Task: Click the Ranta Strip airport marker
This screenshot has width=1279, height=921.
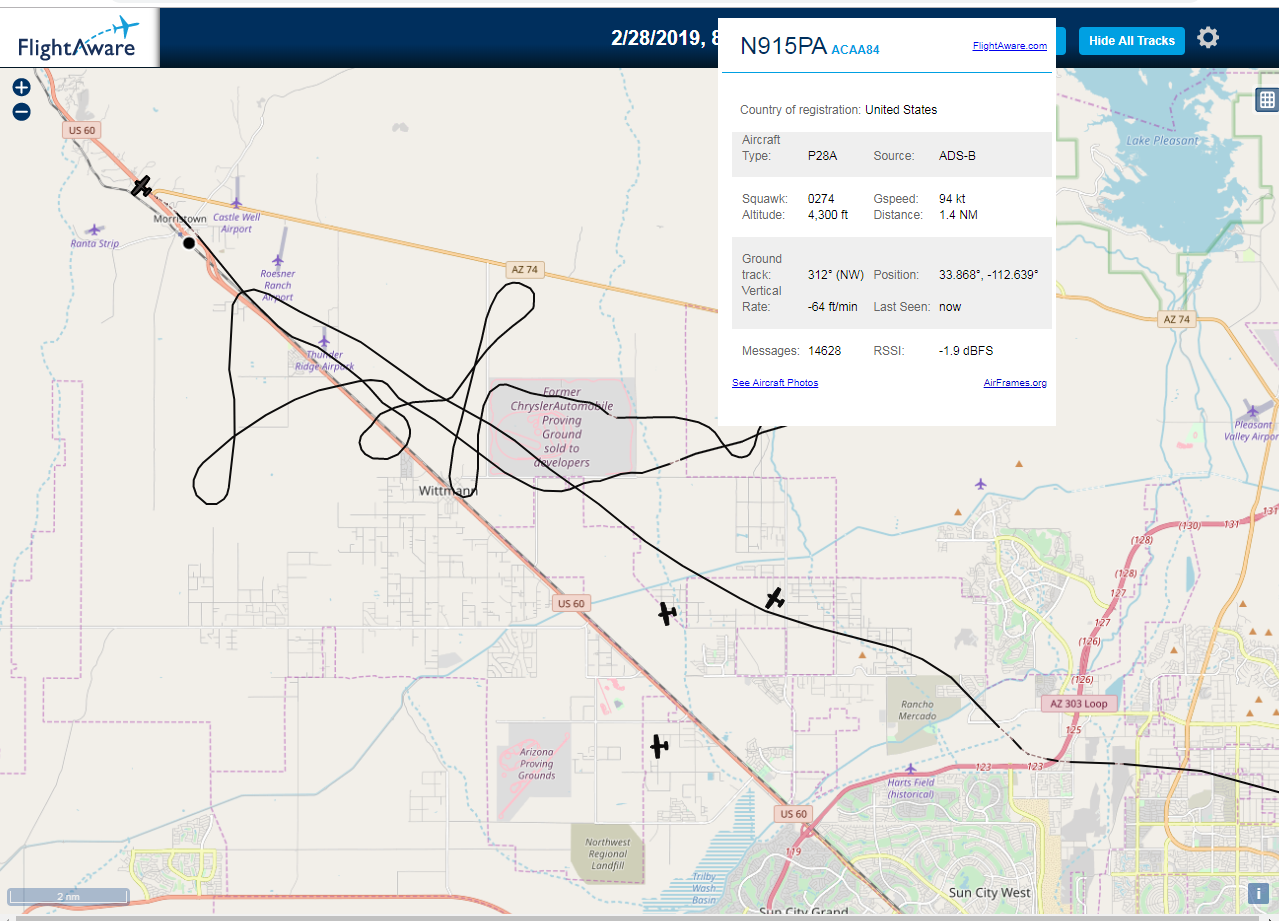Action: [94, 230]
